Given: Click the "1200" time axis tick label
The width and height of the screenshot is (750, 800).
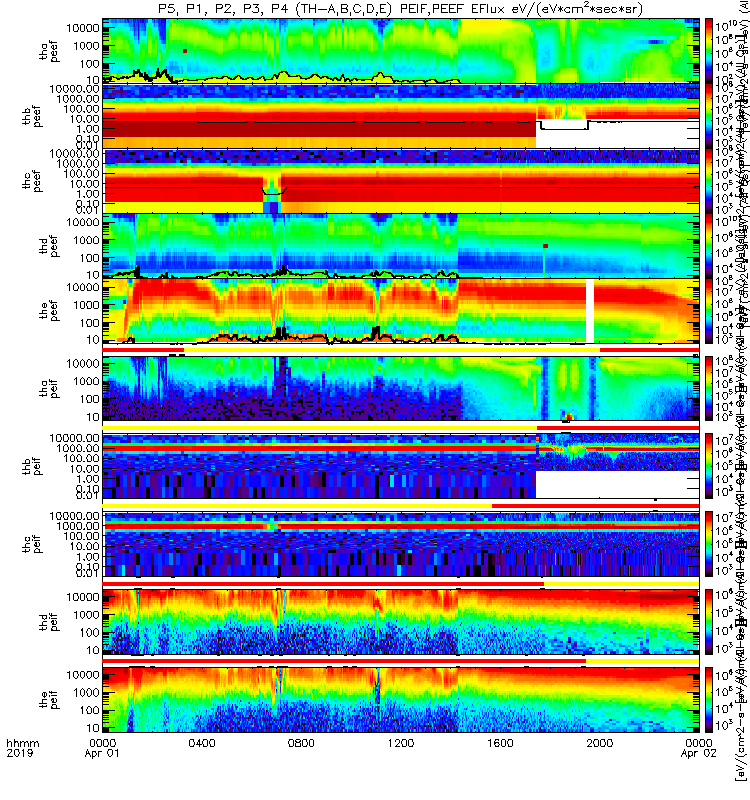Looking at the screenshot, I should pyautogui.click(x=401, y=743).
